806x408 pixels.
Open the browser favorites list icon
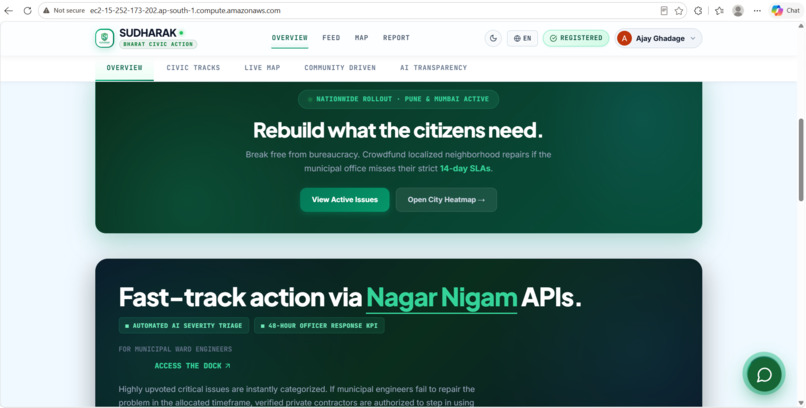[x=719, y=10]
